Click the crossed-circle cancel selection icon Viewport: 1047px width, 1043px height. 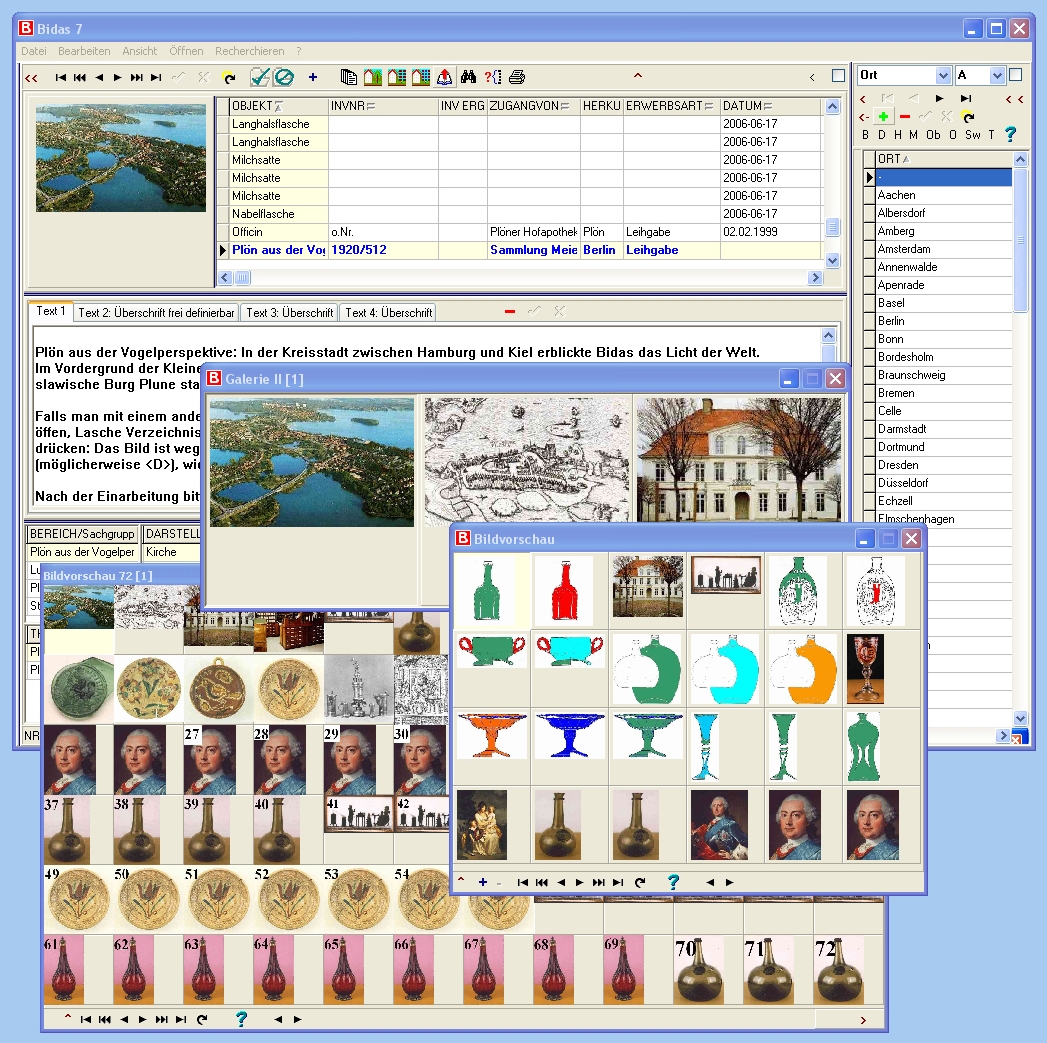click(284, 77)
